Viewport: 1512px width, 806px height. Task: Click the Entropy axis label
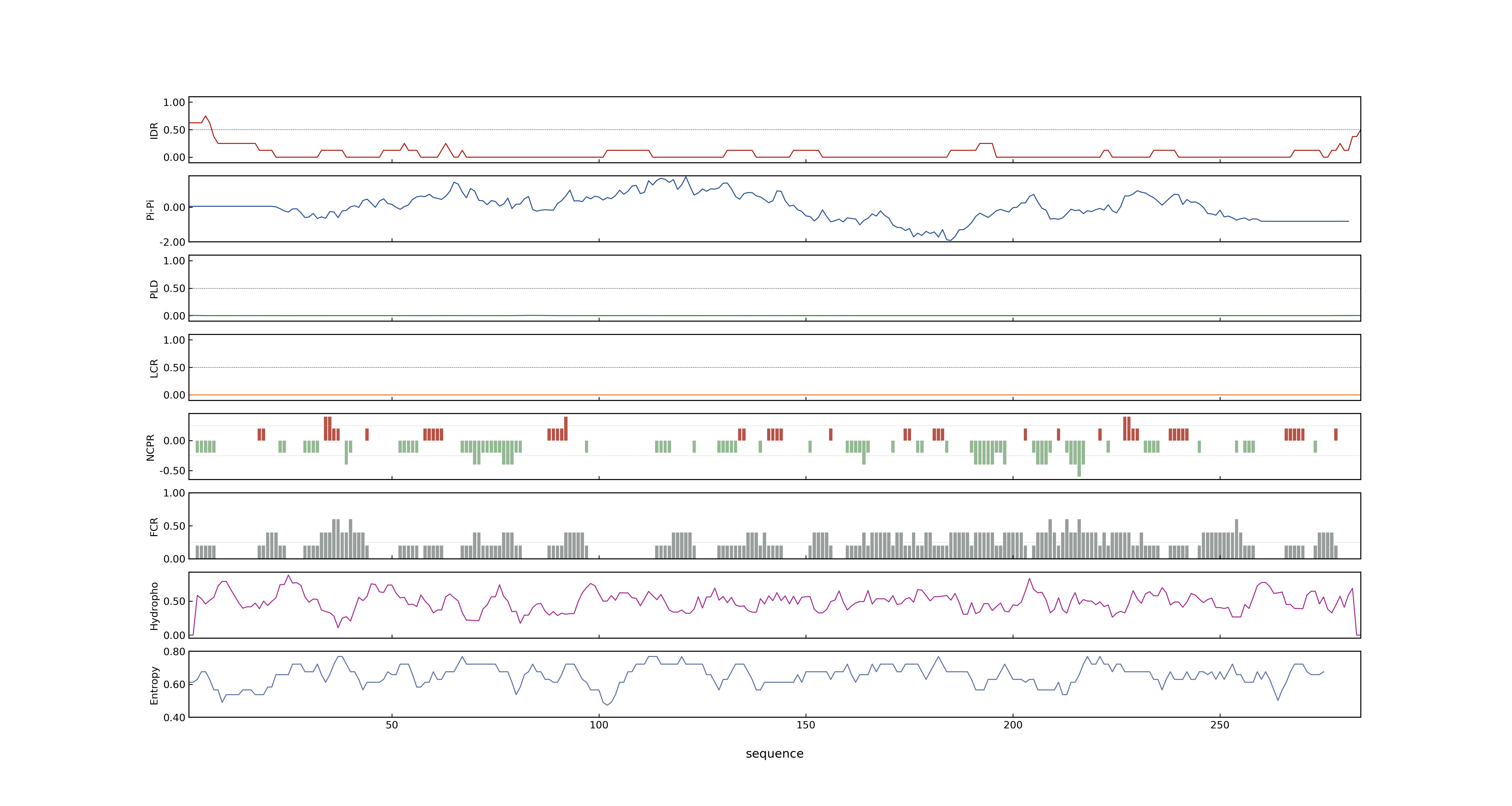pos(154,685)
